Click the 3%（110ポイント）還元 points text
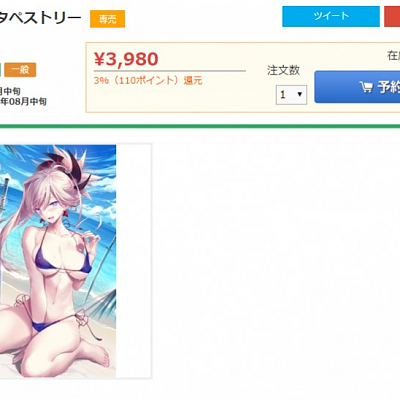The height and width of the screenshot is (400, 400). (x=148, y=81)
